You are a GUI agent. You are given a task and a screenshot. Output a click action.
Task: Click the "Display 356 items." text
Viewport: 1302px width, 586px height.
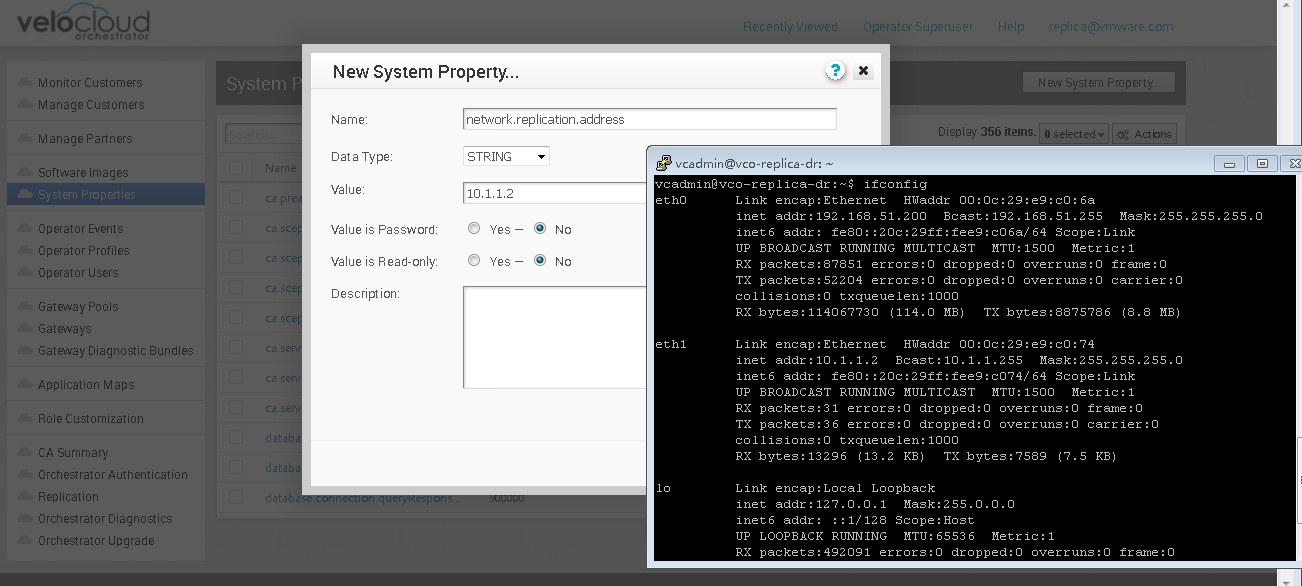point(987,132)
